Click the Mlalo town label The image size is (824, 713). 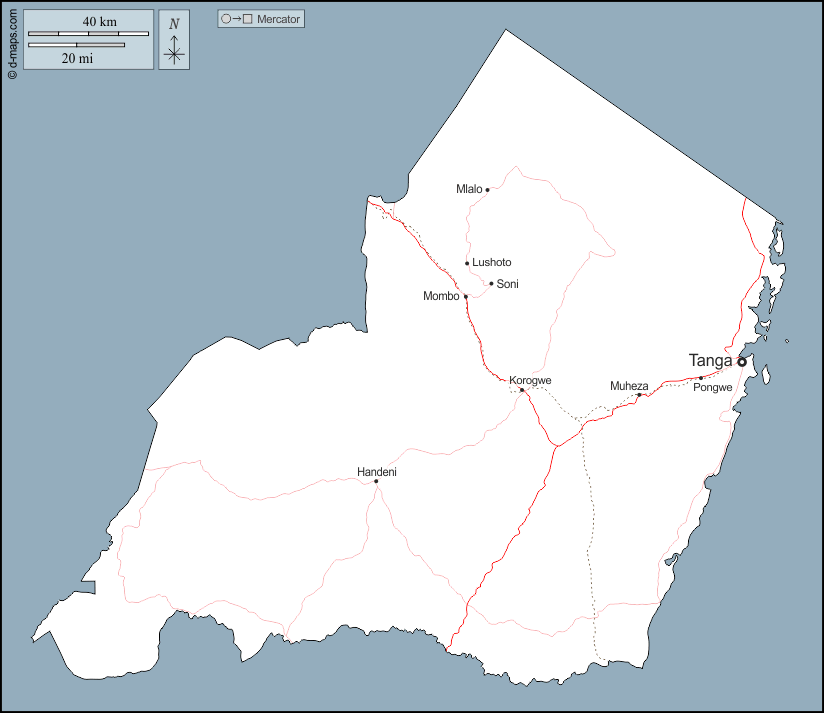coord(469,189)
